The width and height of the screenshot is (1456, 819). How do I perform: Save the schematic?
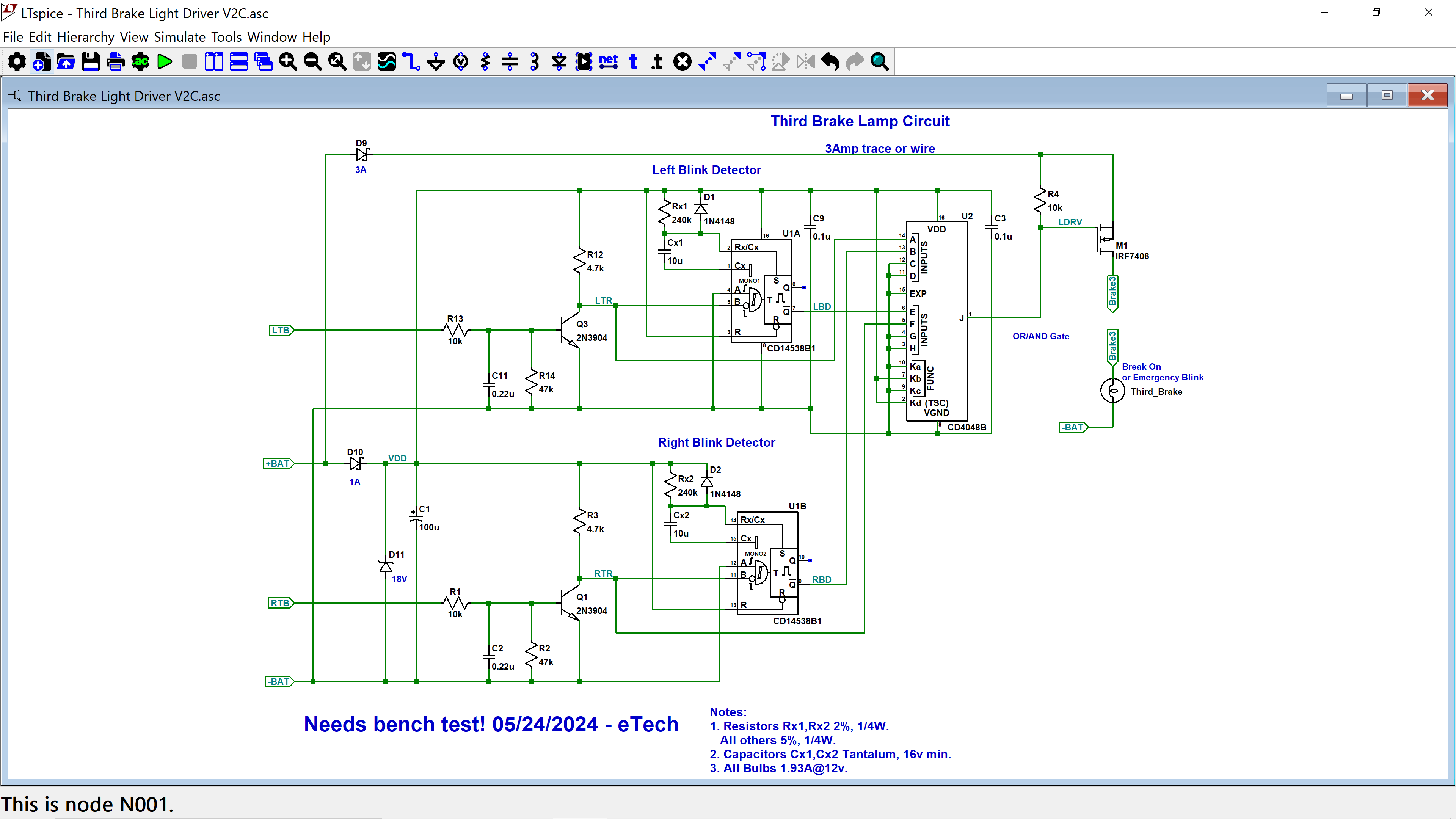(x=91, y=61)
